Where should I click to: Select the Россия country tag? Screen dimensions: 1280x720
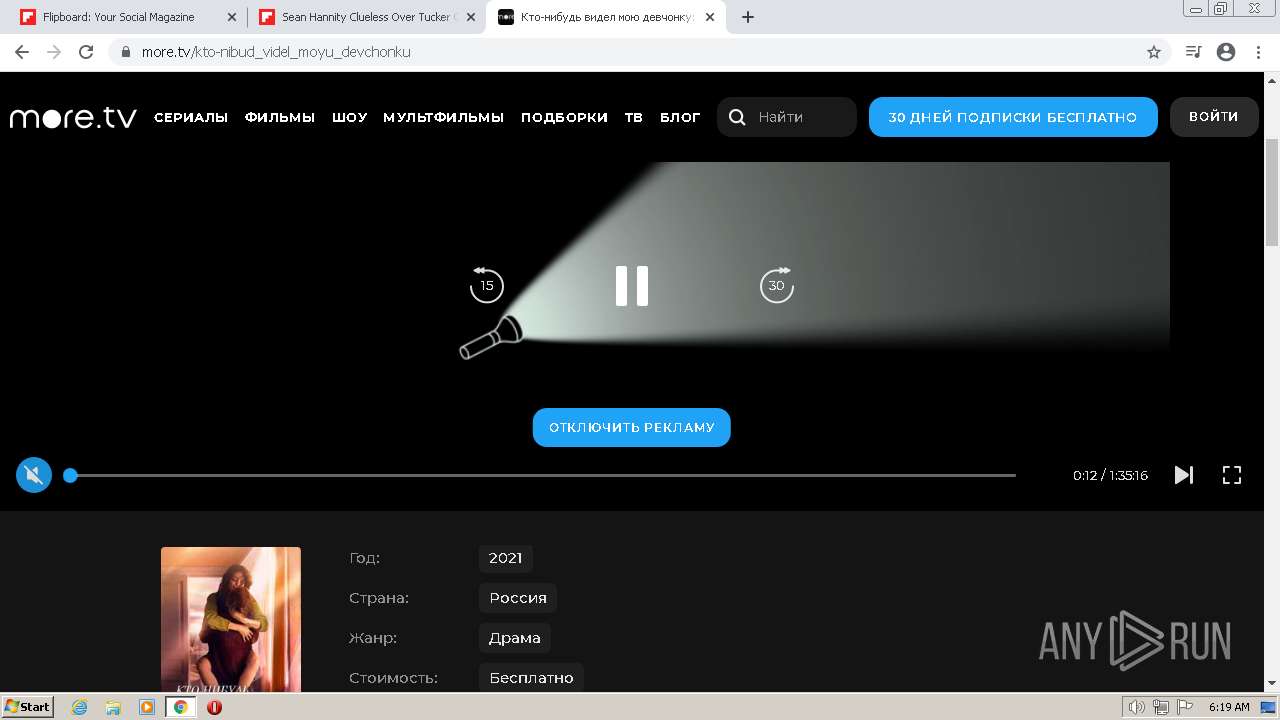[x=518, y=598]
